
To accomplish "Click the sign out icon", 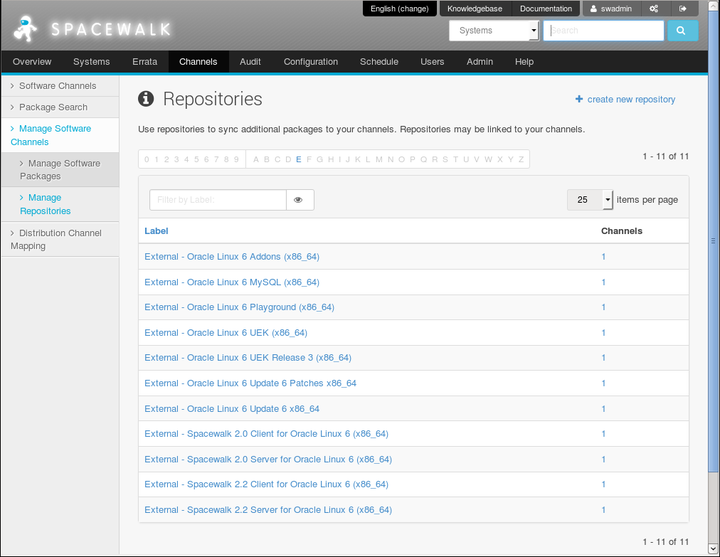I will coord(682,9).
